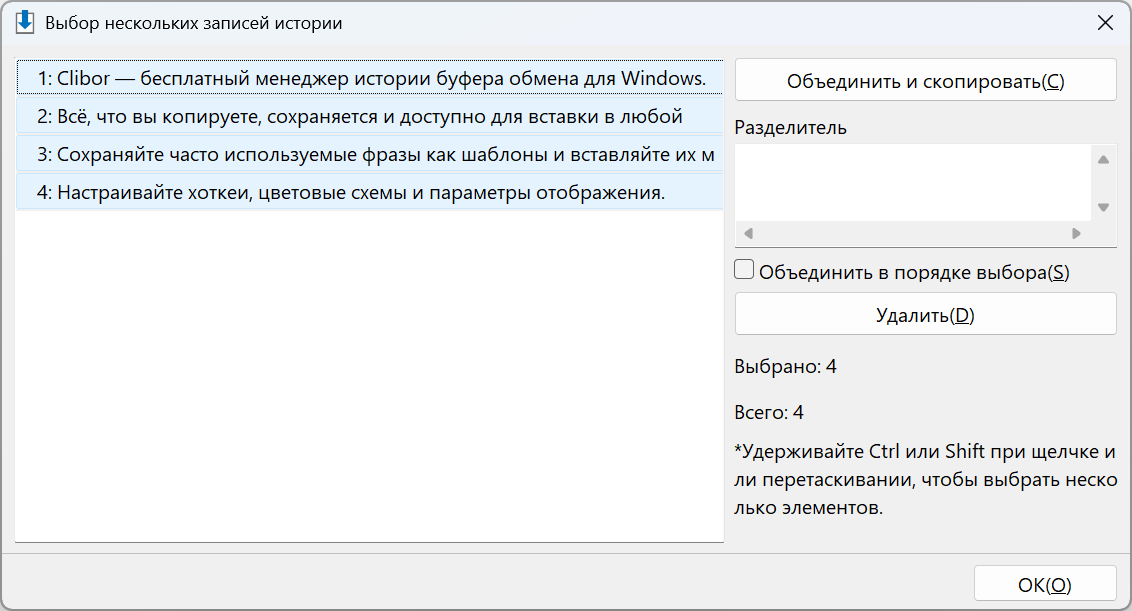
Task: Confirm with the OK(O) button
Action: tap(1045, 584)
